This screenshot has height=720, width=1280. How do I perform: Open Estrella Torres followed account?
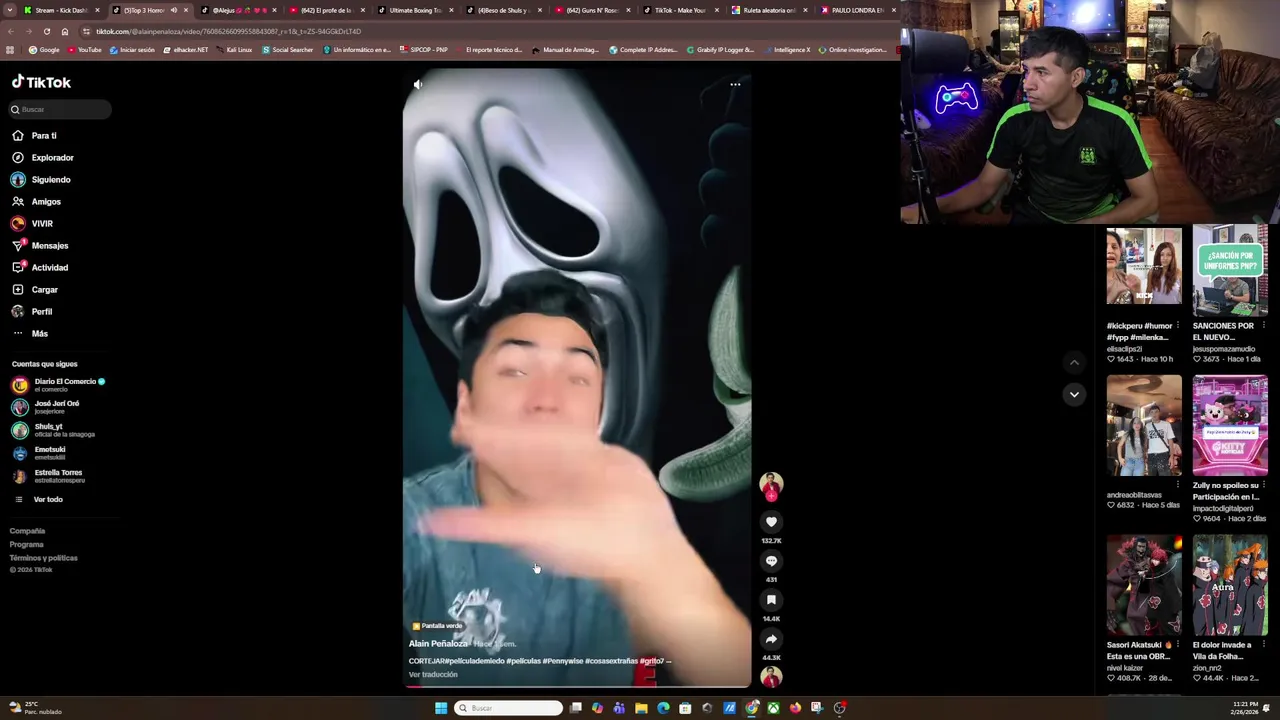click(x=46, y=476)
